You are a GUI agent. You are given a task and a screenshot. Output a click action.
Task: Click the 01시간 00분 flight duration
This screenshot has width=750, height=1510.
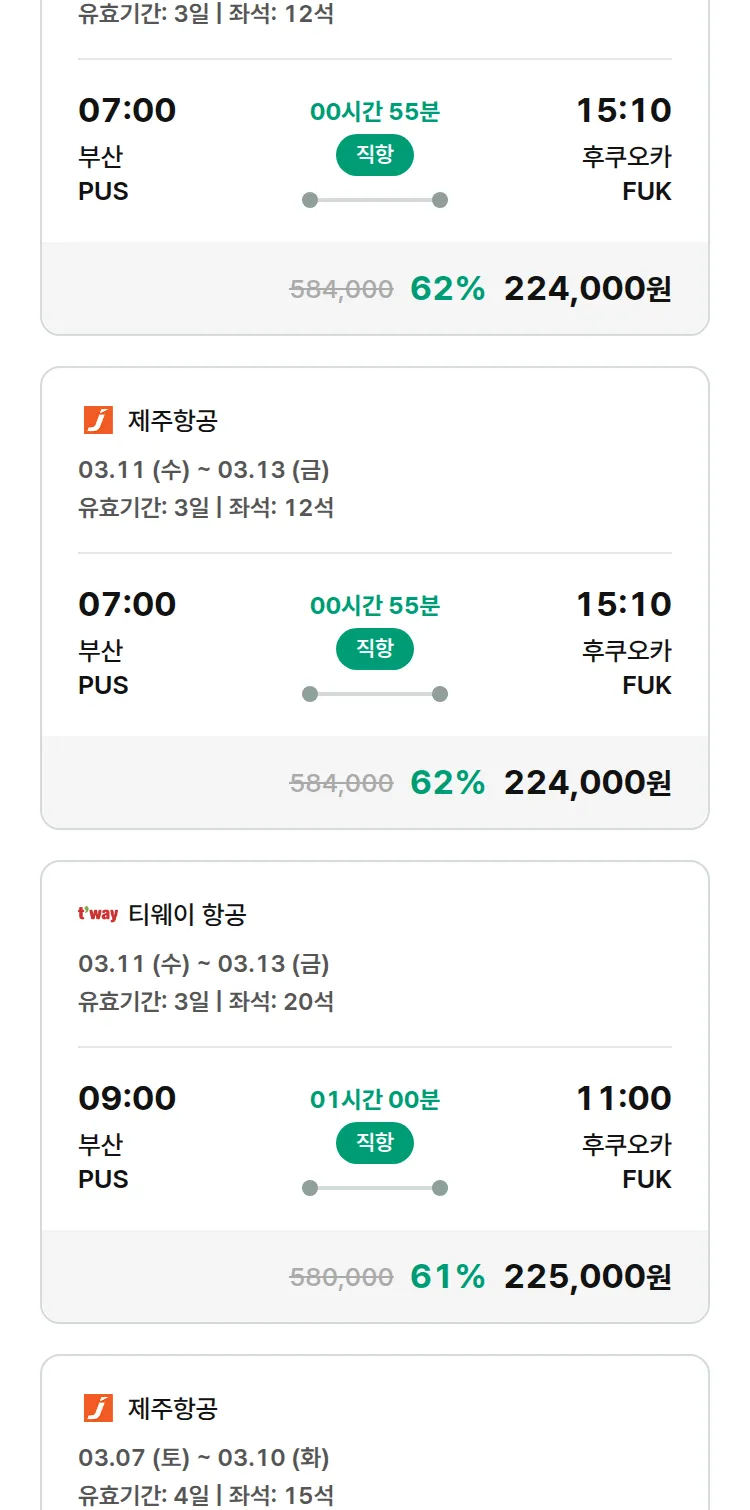coord(375,1100)
